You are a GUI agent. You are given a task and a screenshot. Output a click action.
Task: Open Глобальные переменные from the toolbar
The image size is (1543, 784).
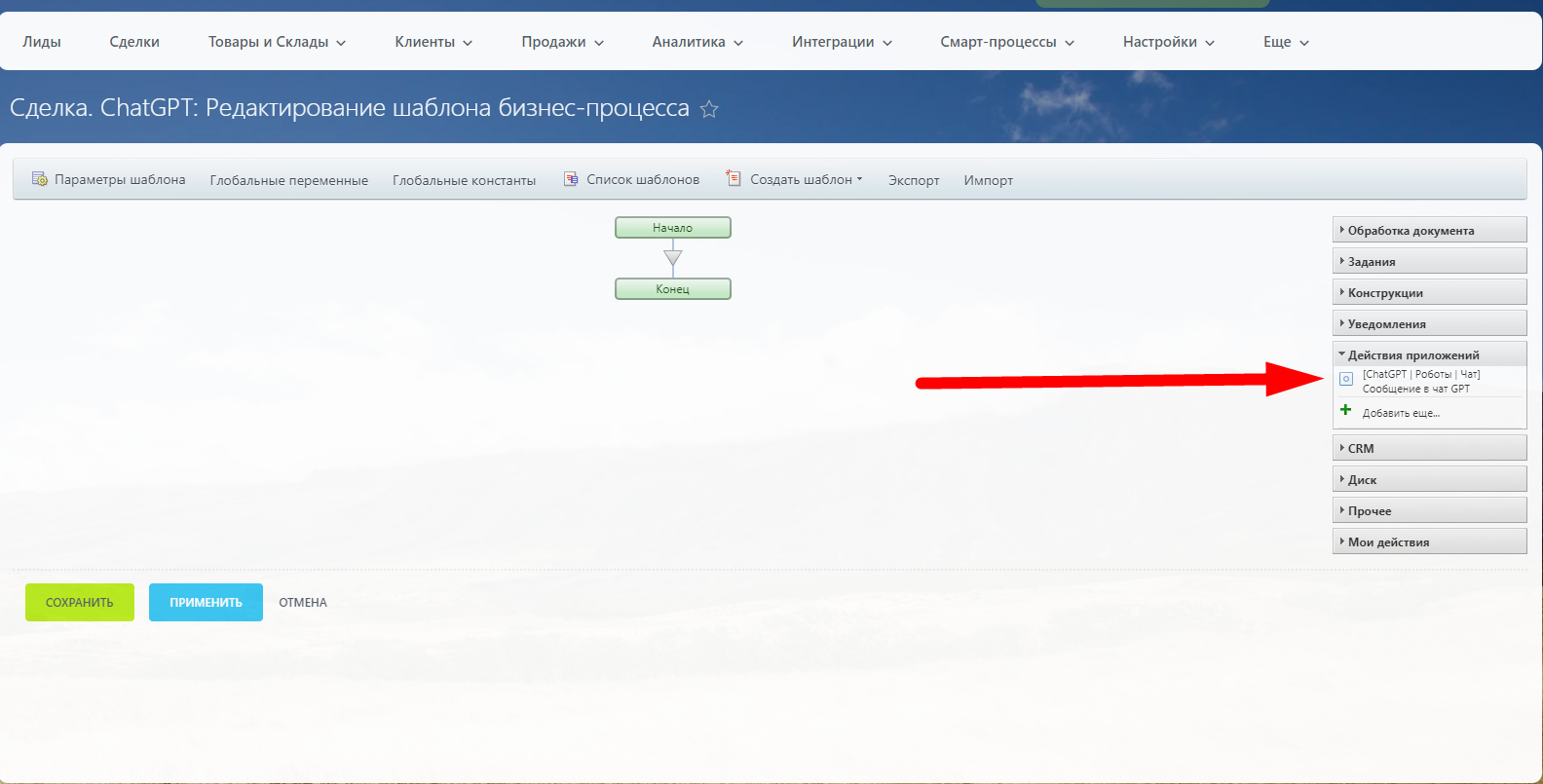(288, 180)
